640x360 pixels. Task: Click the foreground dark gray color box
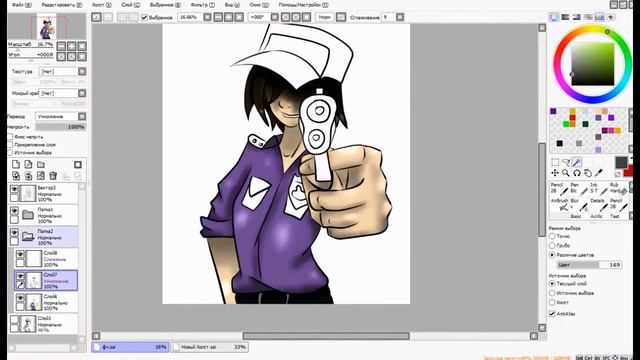(x=621, y=162)
